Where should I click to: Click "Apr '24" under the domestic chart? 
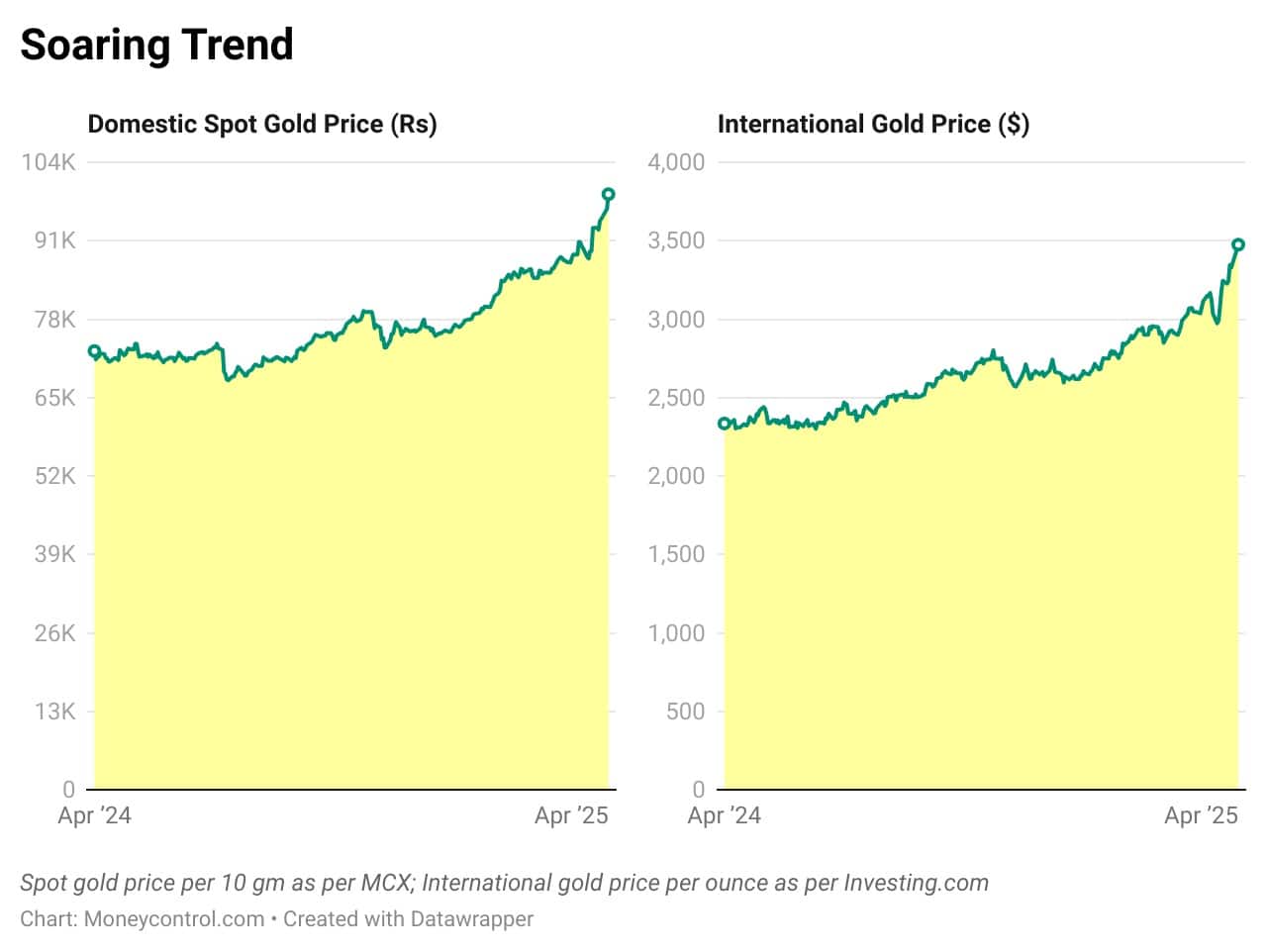click(x=95, y=815)
